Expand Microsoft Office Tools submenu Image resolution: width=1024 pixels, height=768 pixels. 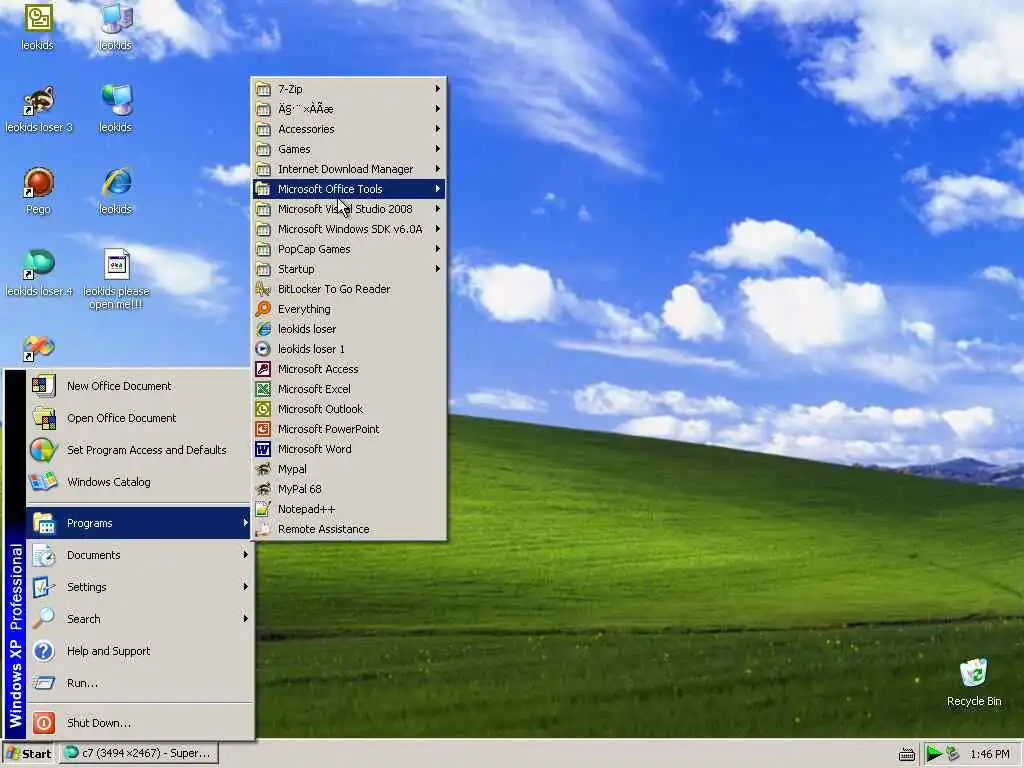point(349,189)
